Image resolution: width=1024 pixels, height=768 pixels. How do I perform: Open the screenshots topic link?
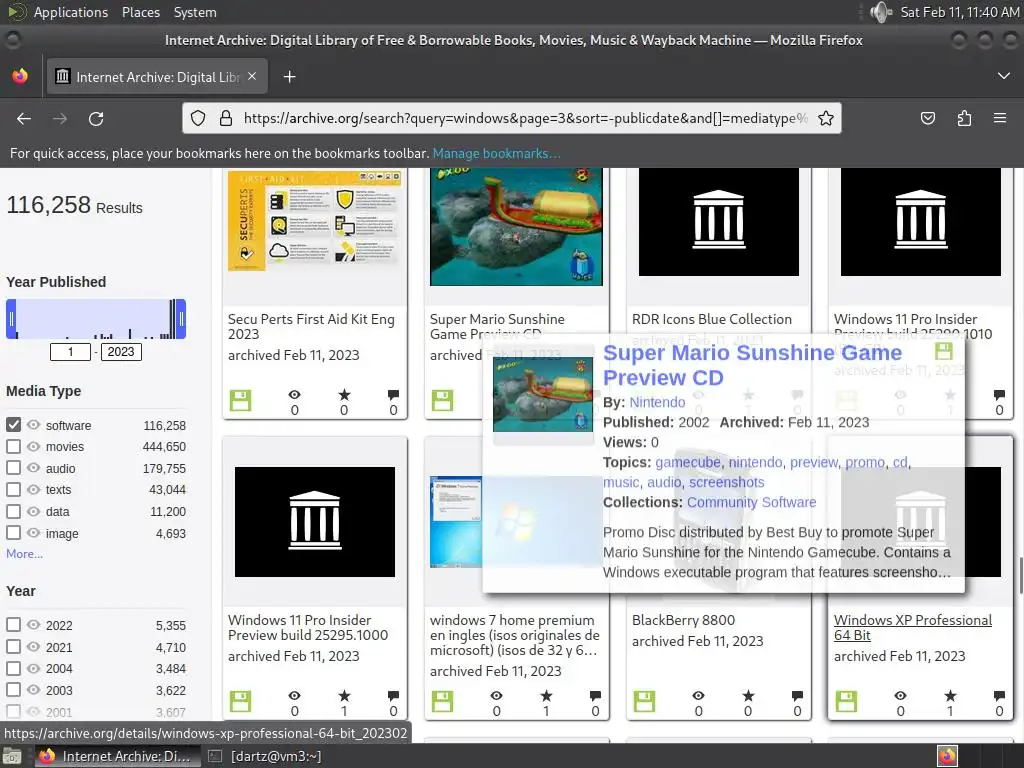(x=726, y=482)
